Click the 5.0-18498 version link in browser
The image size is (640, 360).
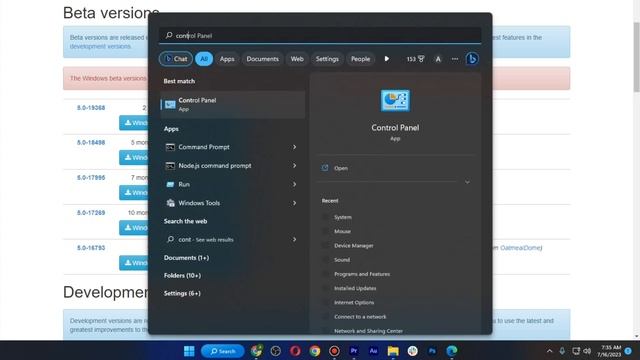(91, 142)
